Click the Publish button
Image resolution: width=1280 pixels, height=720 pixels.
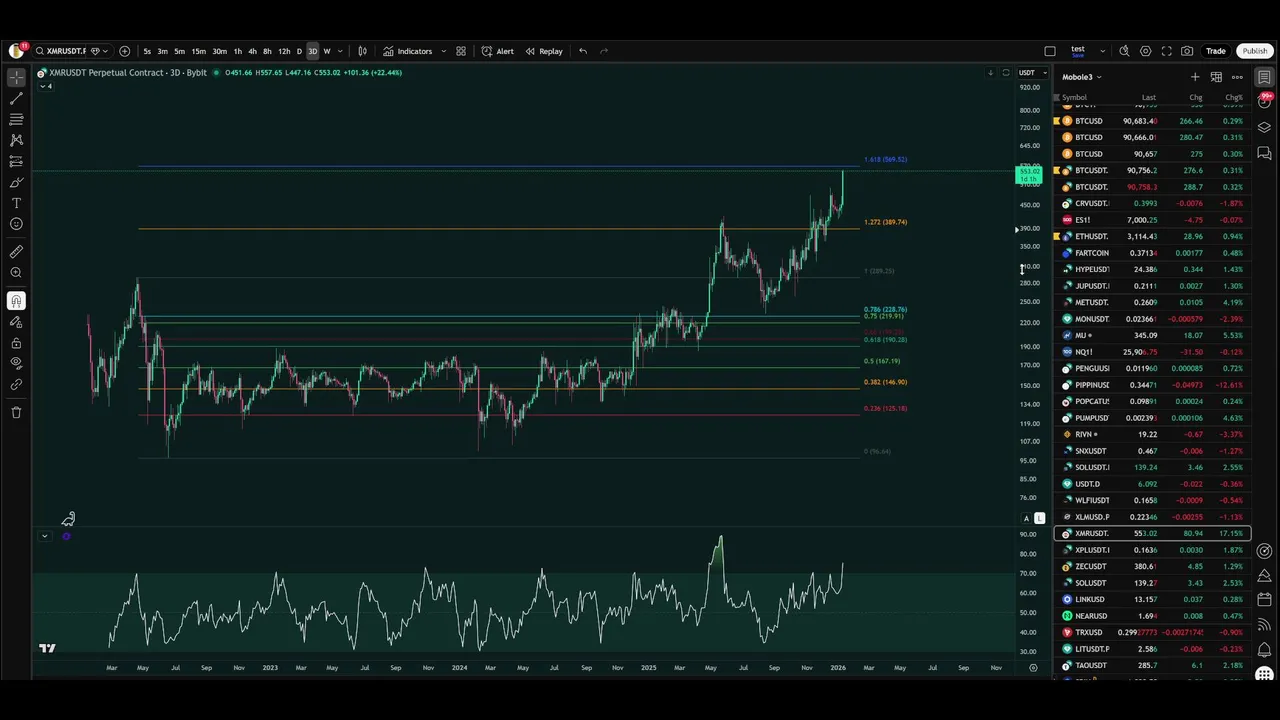[1255, 51]
